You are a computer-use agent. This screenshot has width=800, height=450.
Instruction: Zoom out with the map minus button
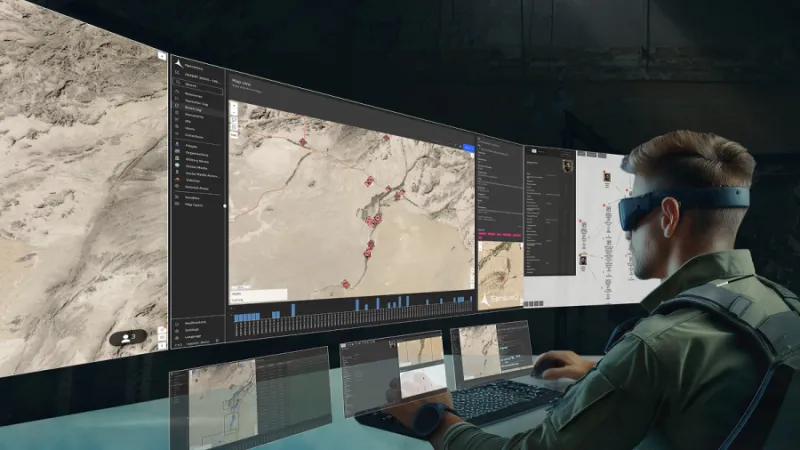[x=234, y=113]
